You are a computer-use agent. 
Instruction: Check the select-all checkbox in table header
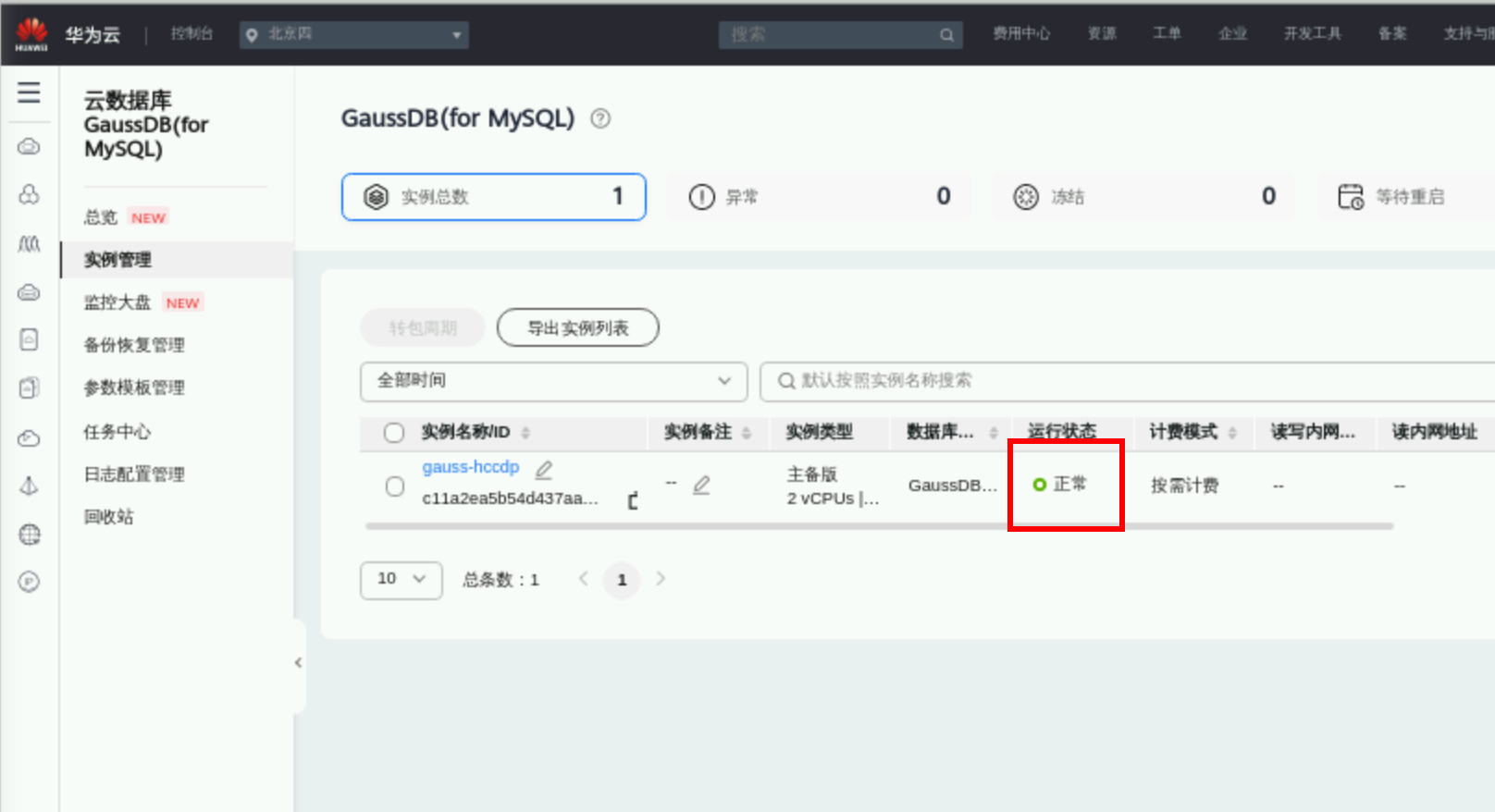coord(394,432)
